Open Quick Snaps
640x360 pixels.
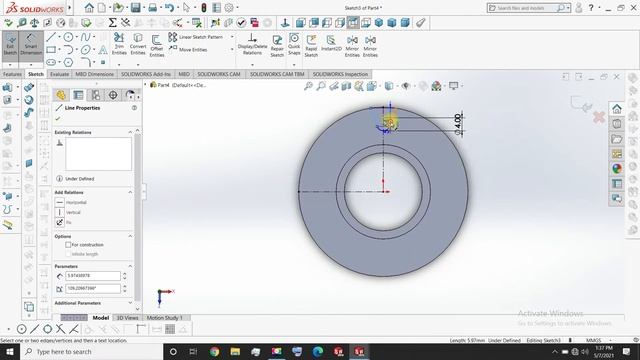pos(294,44)
